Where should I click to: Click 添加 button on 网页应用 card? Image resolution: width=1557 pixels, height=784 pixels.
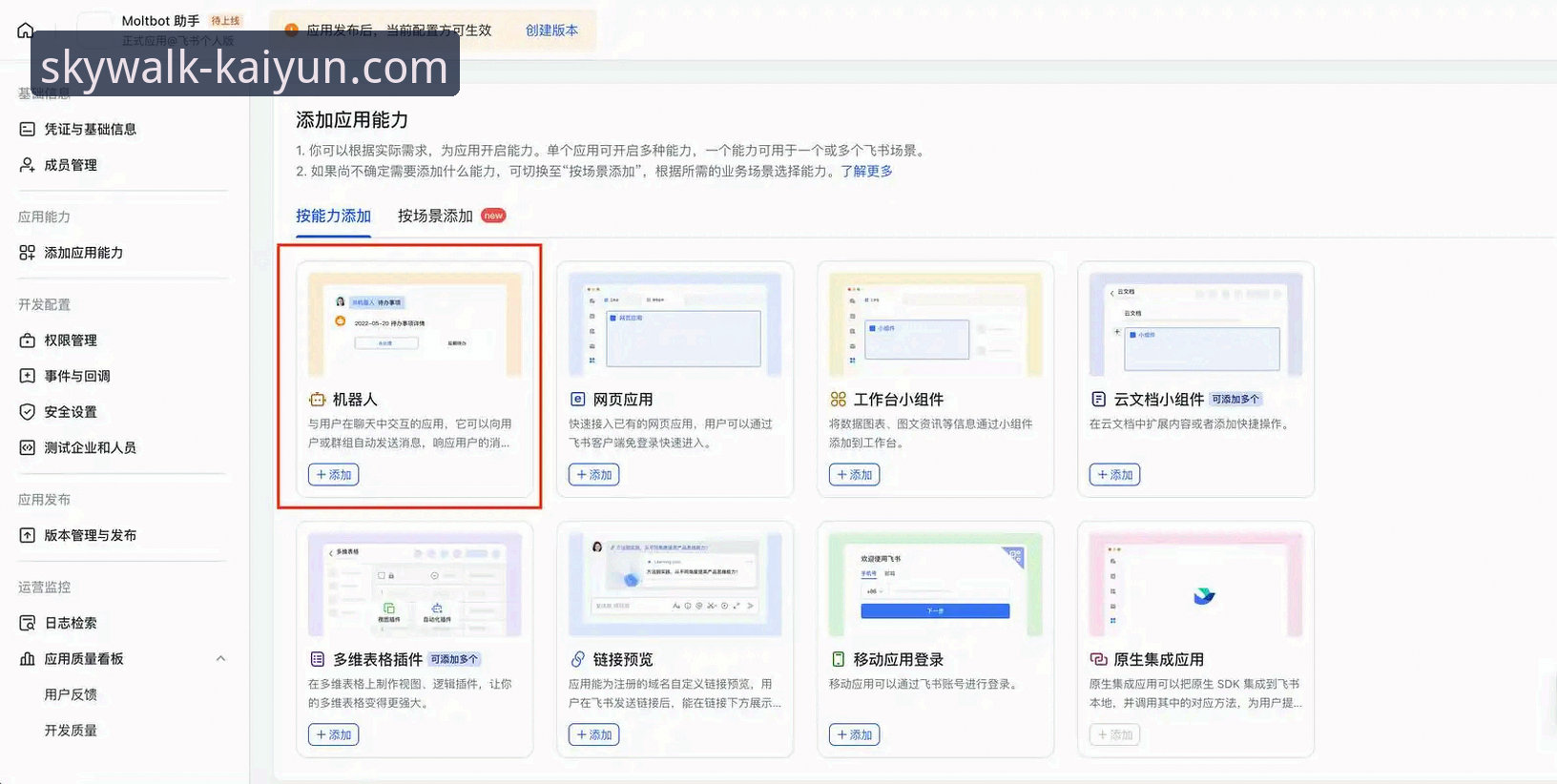pyautogui.click(x=593, y=475)
